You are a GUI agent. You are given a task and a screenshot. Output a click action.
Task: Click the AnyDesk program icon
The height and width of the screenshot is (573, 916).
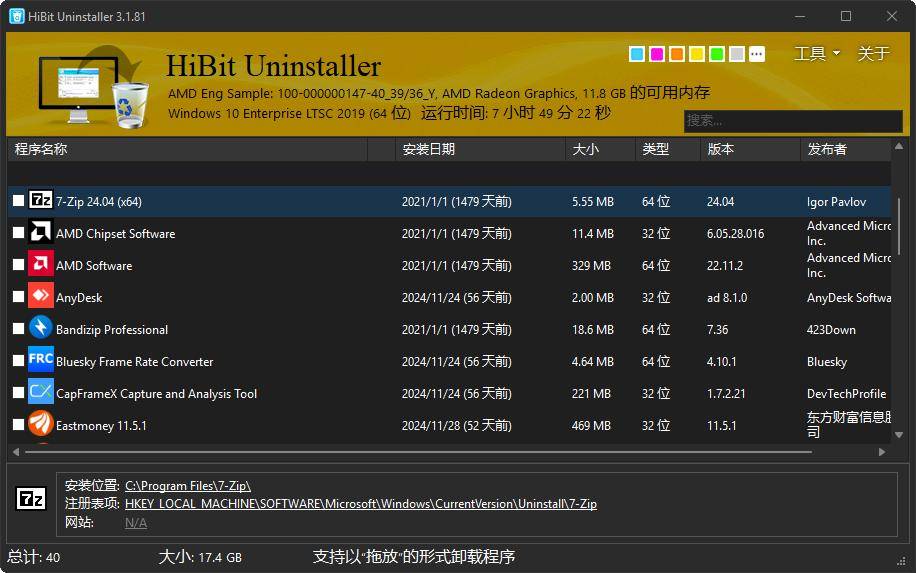[x=41, y=296]
